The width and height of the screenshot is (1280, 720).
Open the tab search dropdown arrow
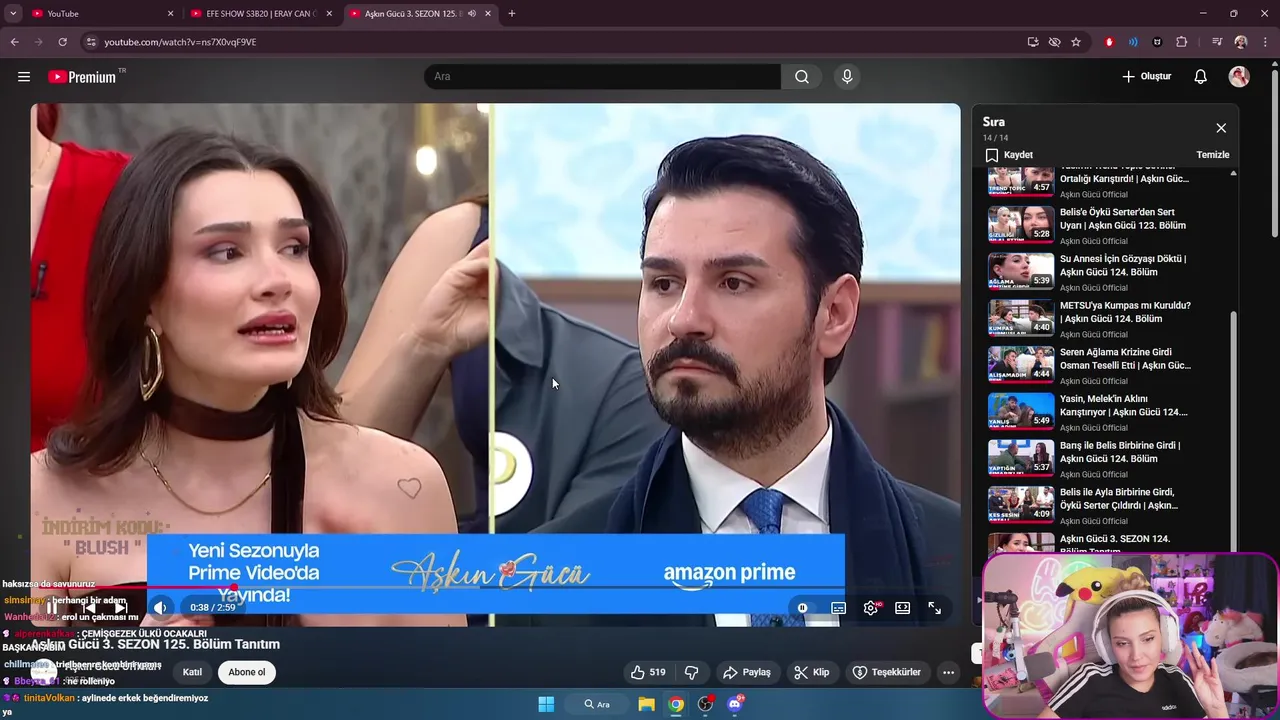(13, 14)
